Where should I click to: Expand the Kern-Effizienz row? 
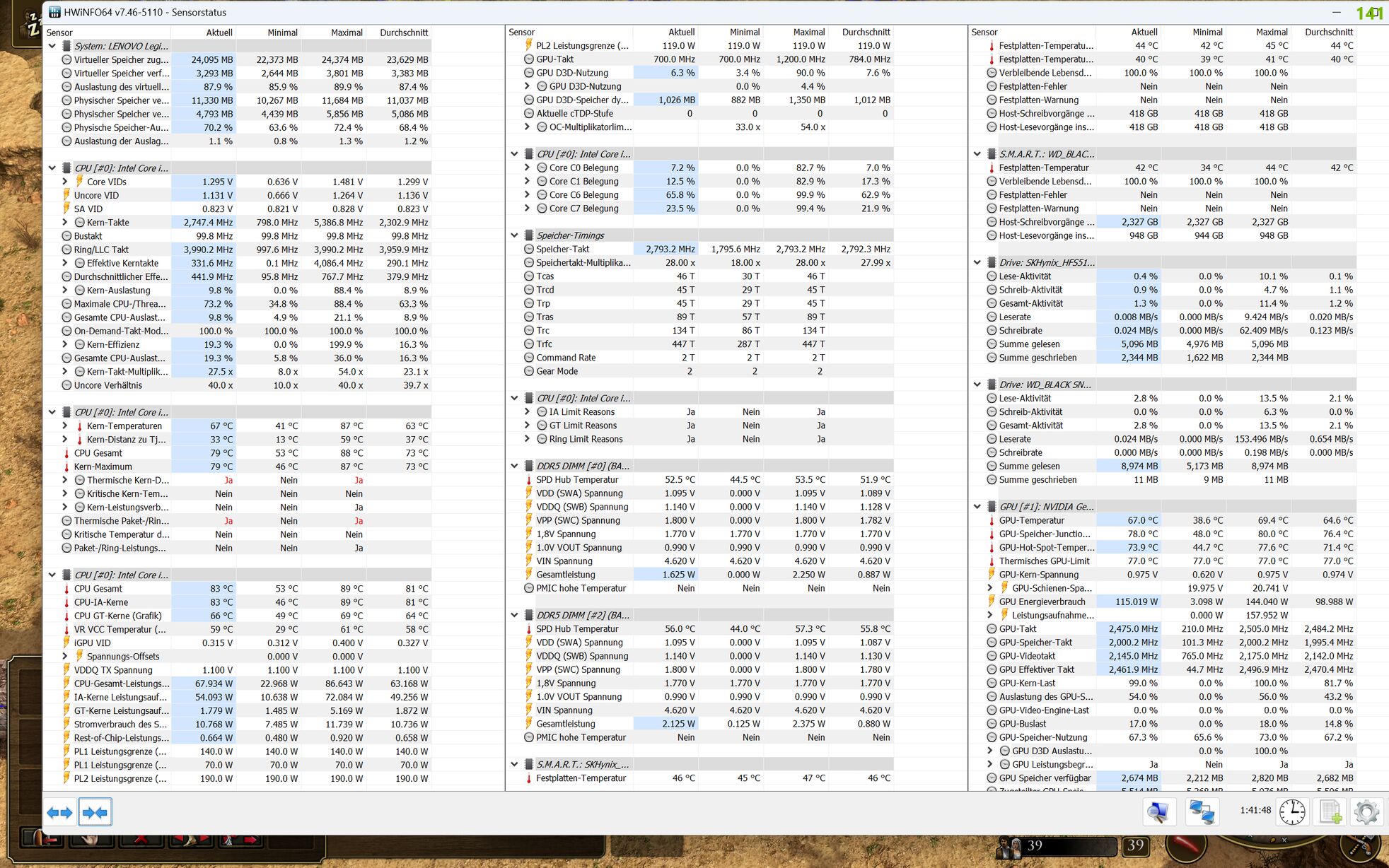(65, 345)
